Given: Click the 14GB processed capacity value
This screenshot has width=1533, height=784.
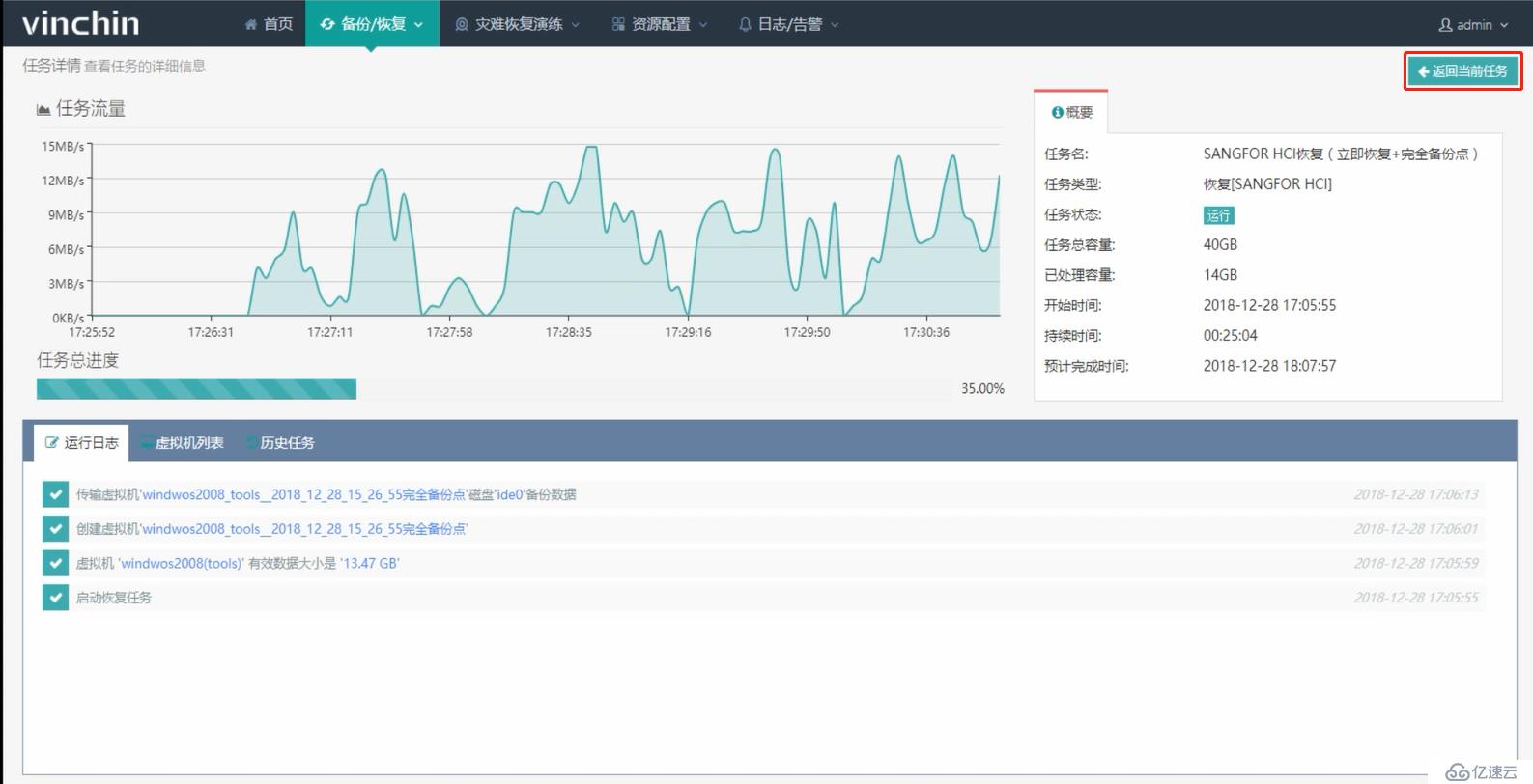Looking at the screenshot, I should 1220,275.
